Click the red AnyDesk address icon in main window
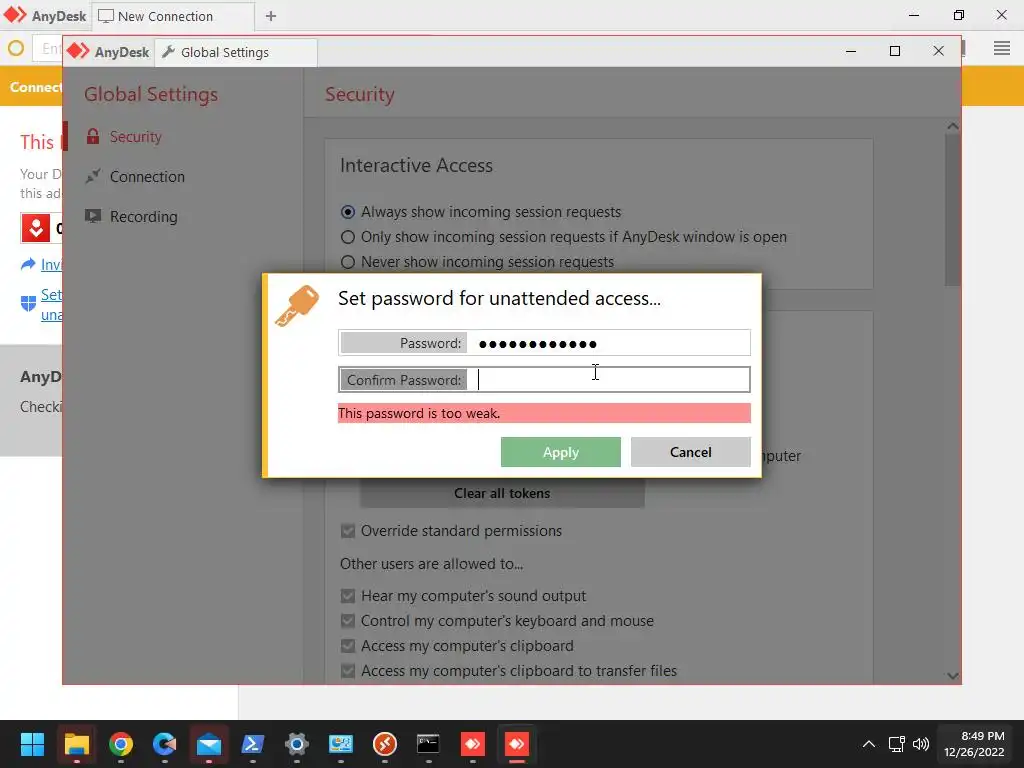The width and height of the screenshot is (1024, 768). [36, 228]
